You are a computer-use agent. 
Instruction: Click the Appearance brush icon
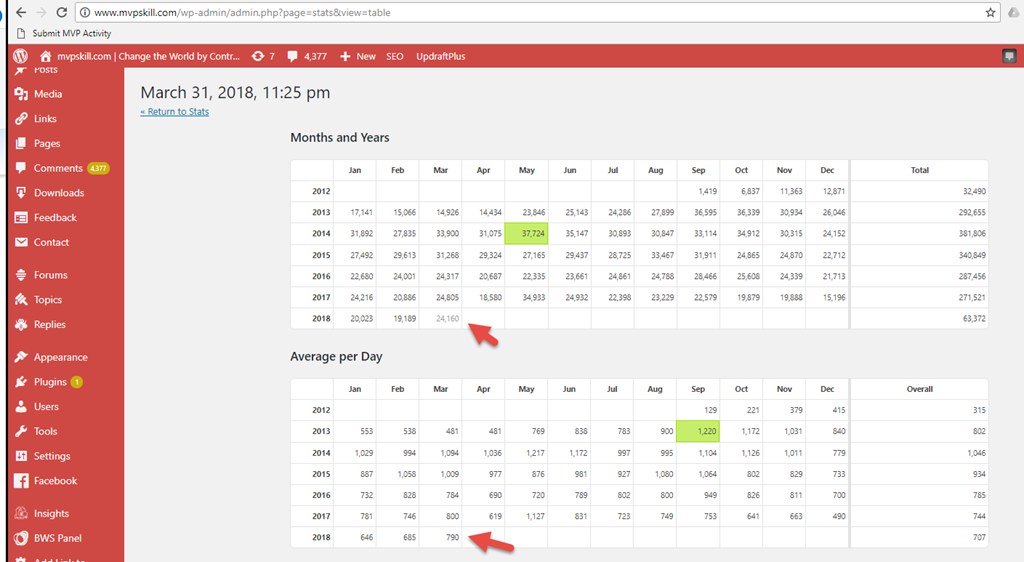(x=21, y=357)
